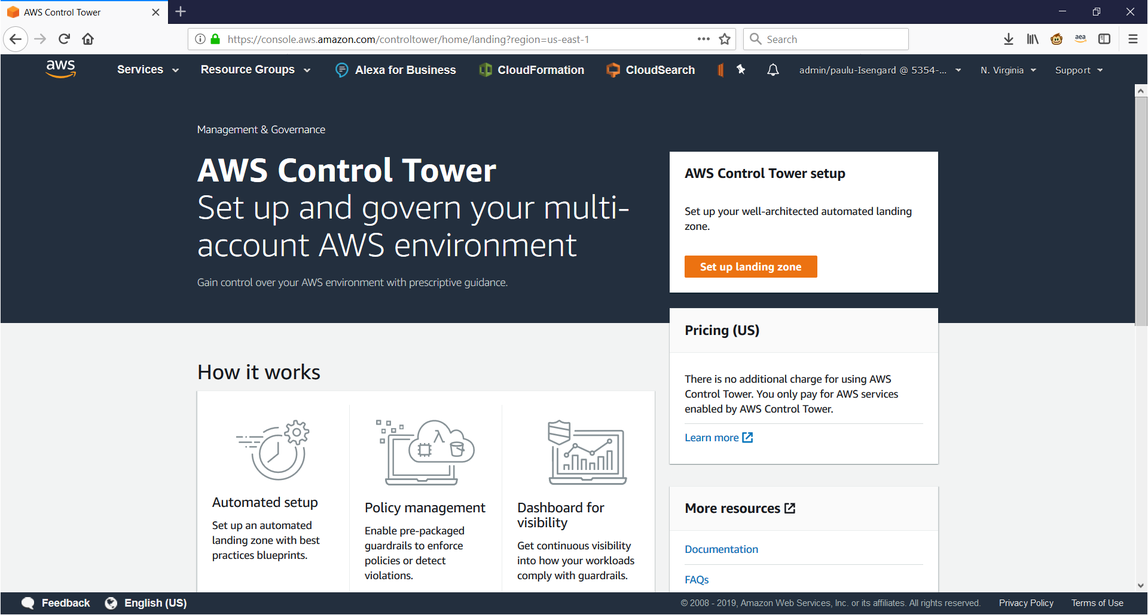Image resolution: width=1148 pixels, height=615 pixels.
Task: Go back with browser back arrow
Action: (15, 39)
